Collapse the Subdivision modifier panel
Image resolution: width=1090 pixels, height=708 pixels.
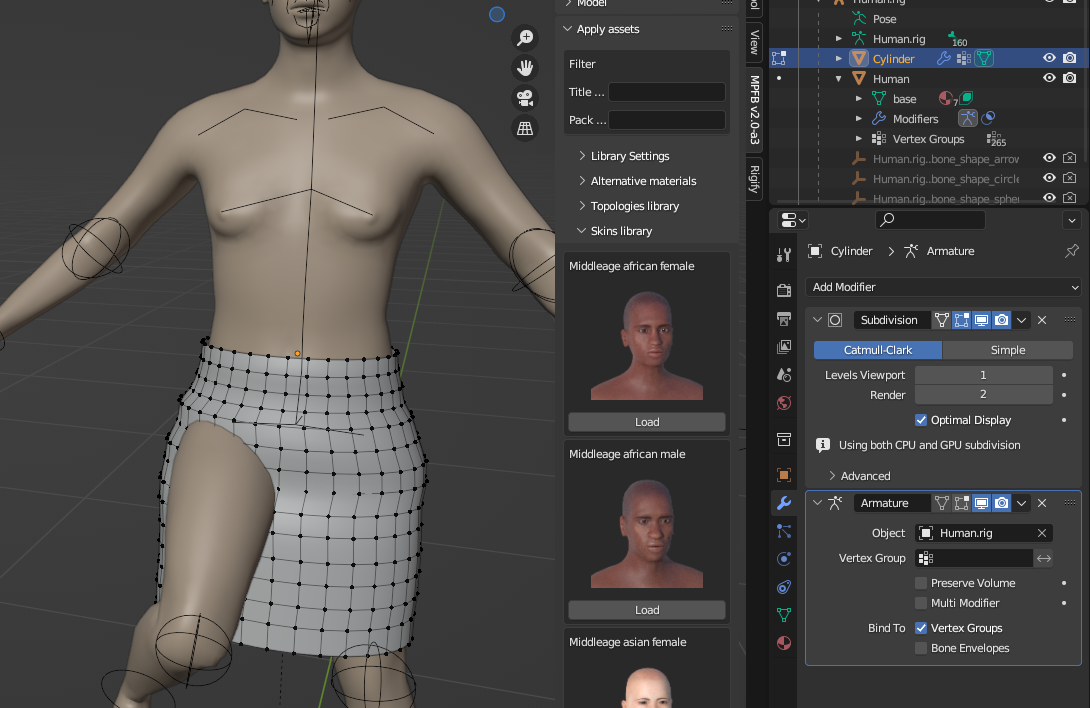(818, 320)
